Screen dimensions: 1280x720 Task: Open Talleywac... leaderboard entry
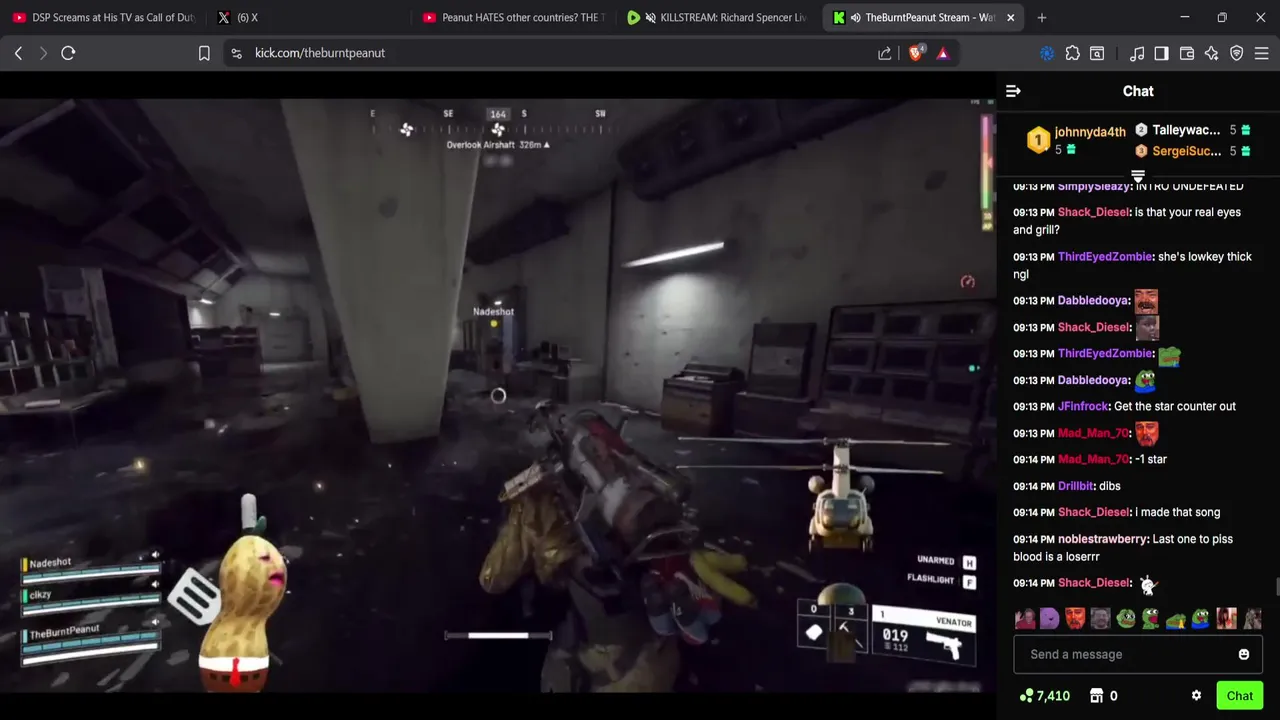1186,130
